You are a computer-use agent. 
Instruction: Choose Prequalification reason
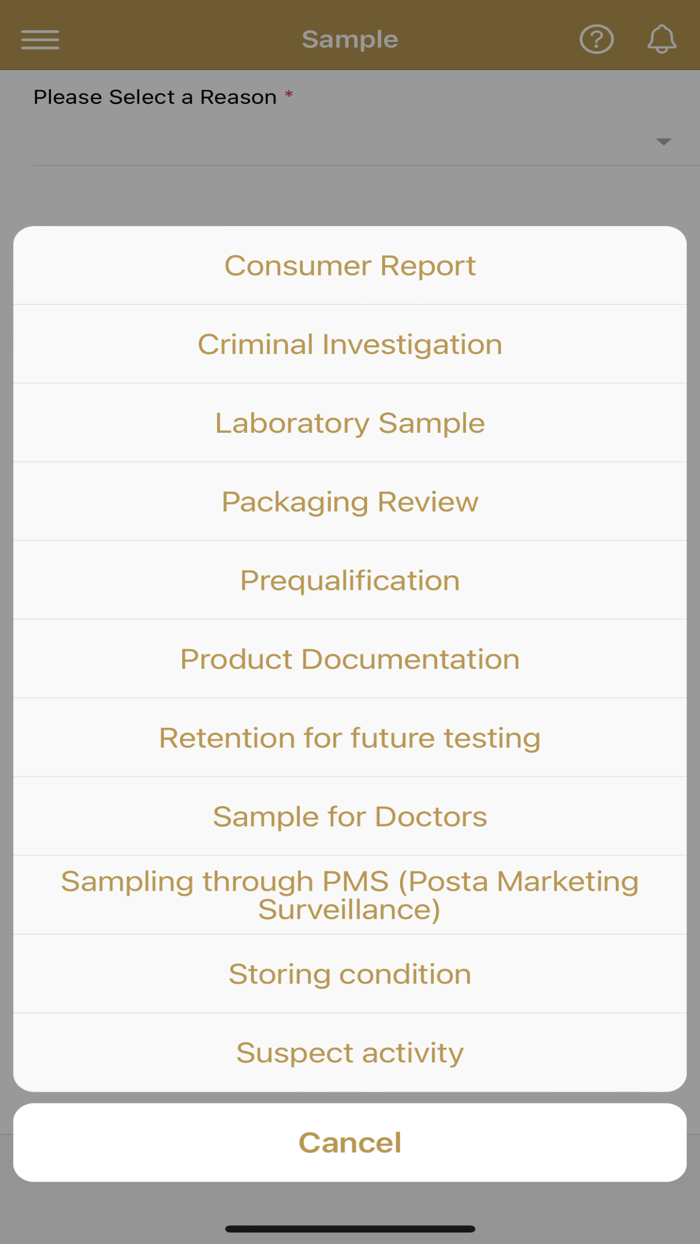coord(350,580)
